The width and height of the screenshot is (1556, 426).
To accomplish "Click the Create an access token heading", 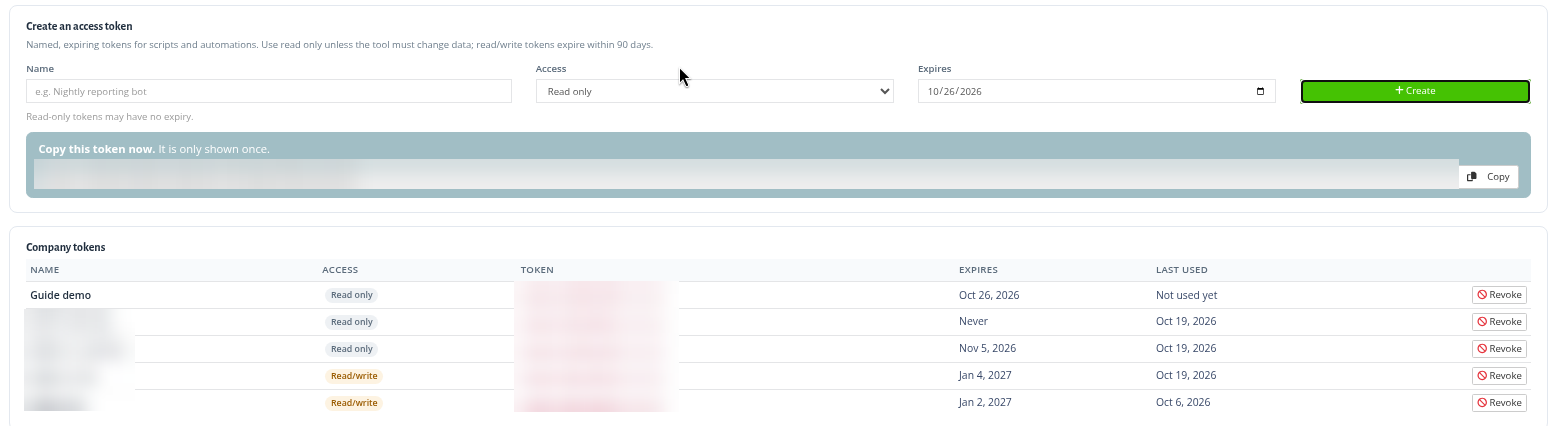I will click(79, 27).
